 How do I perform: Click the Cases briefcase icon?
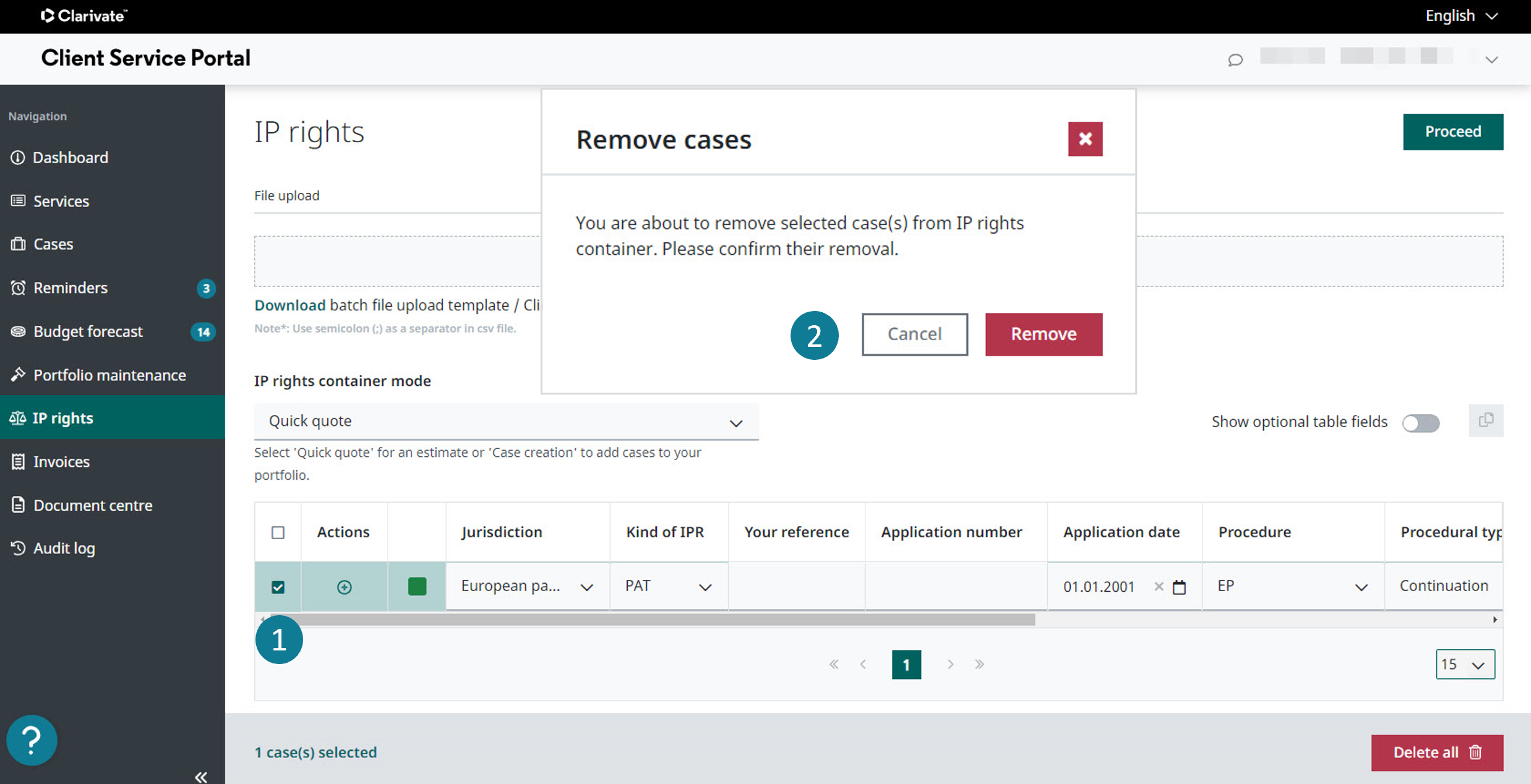[x=18, y=244]
